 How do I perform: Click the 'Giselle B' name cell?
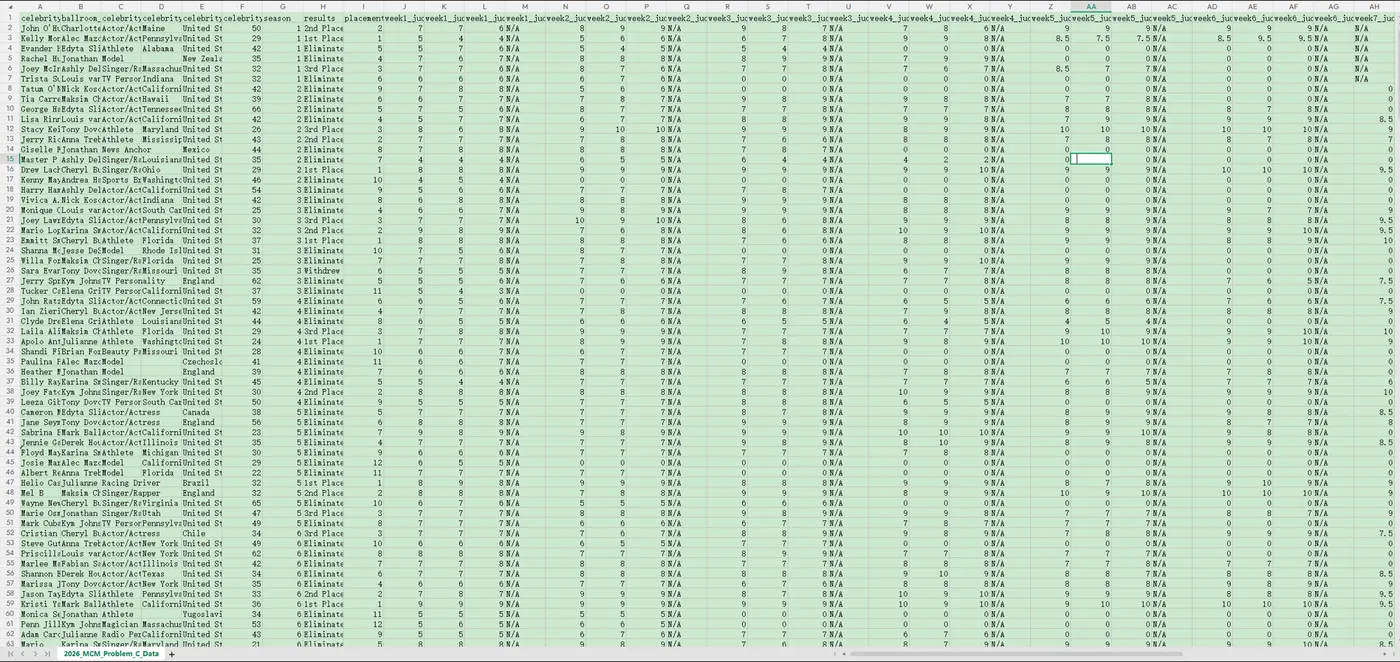coord(40,149)
